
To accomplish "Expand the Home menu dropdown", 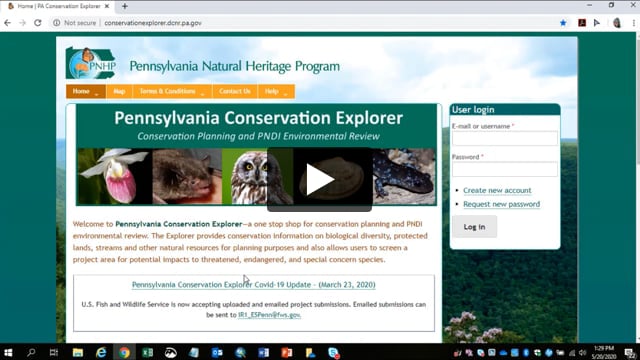I will click(x=86, y=91).
